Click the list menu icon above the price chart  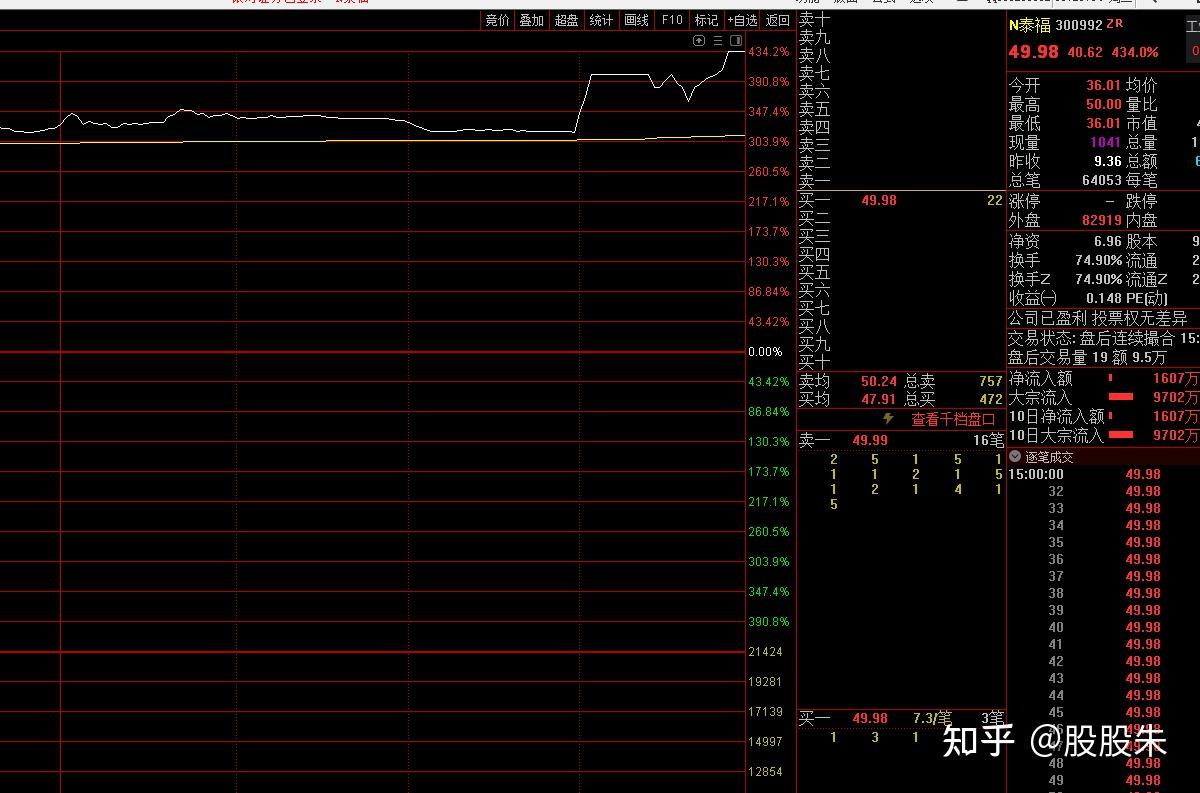point(719,40)
